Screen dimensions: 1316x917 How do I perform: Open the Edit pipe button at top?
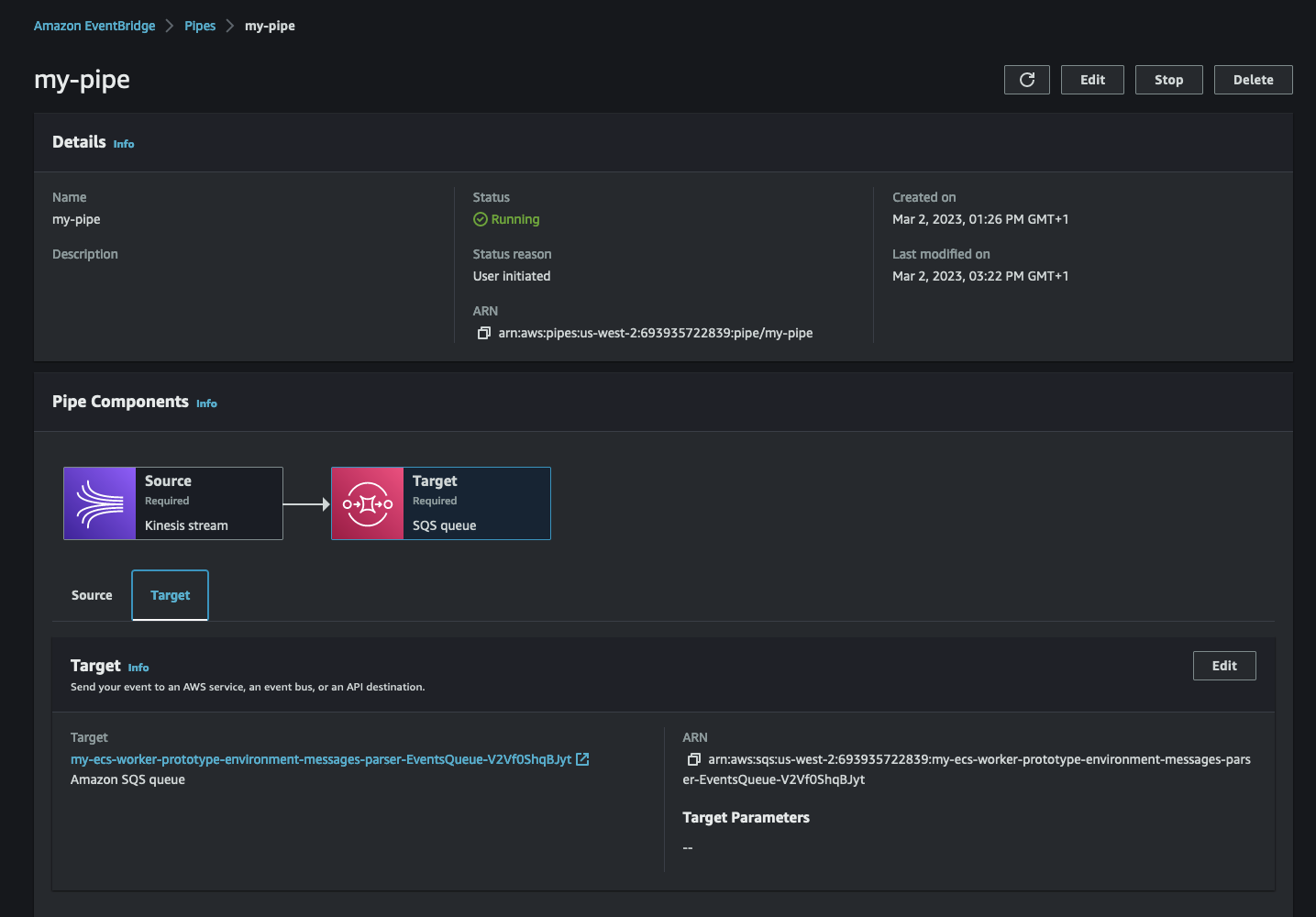[x=1092, y=80]
